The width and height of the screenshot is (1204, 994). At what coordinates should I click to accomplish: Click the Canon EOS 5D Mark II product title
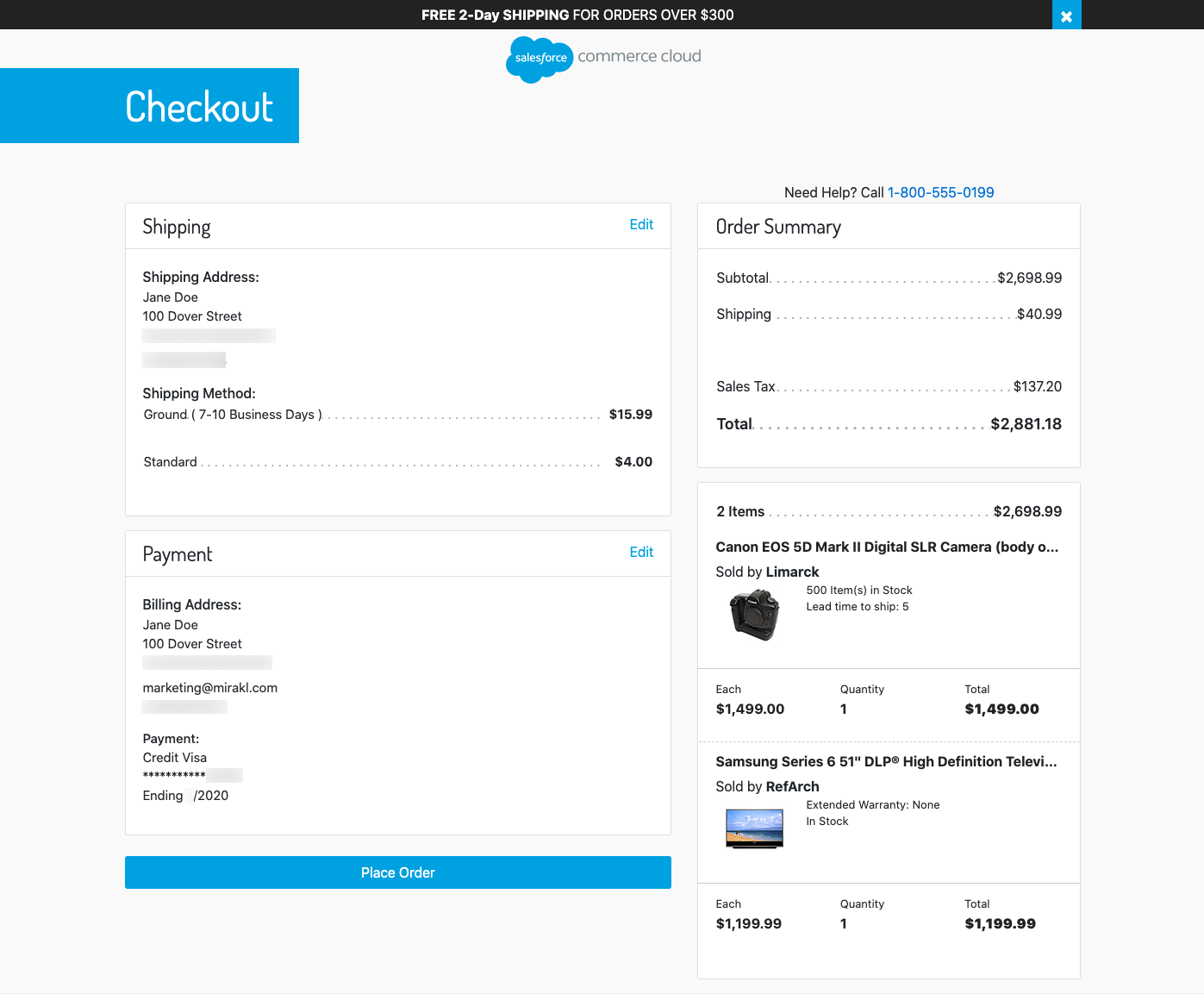(x=886, y=547)
